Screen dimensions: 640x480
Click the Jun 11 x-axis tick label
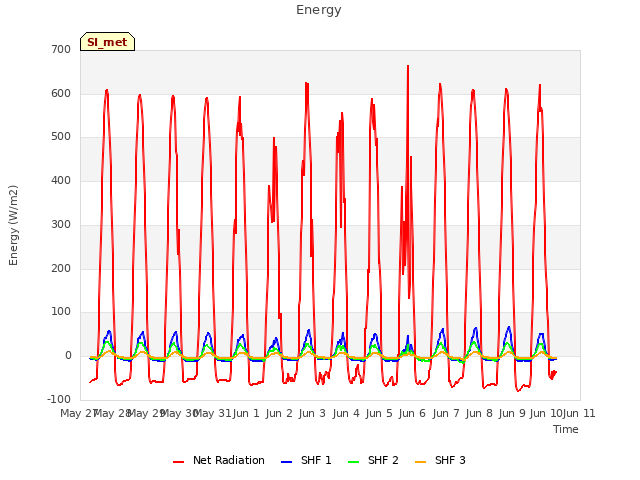579,413
